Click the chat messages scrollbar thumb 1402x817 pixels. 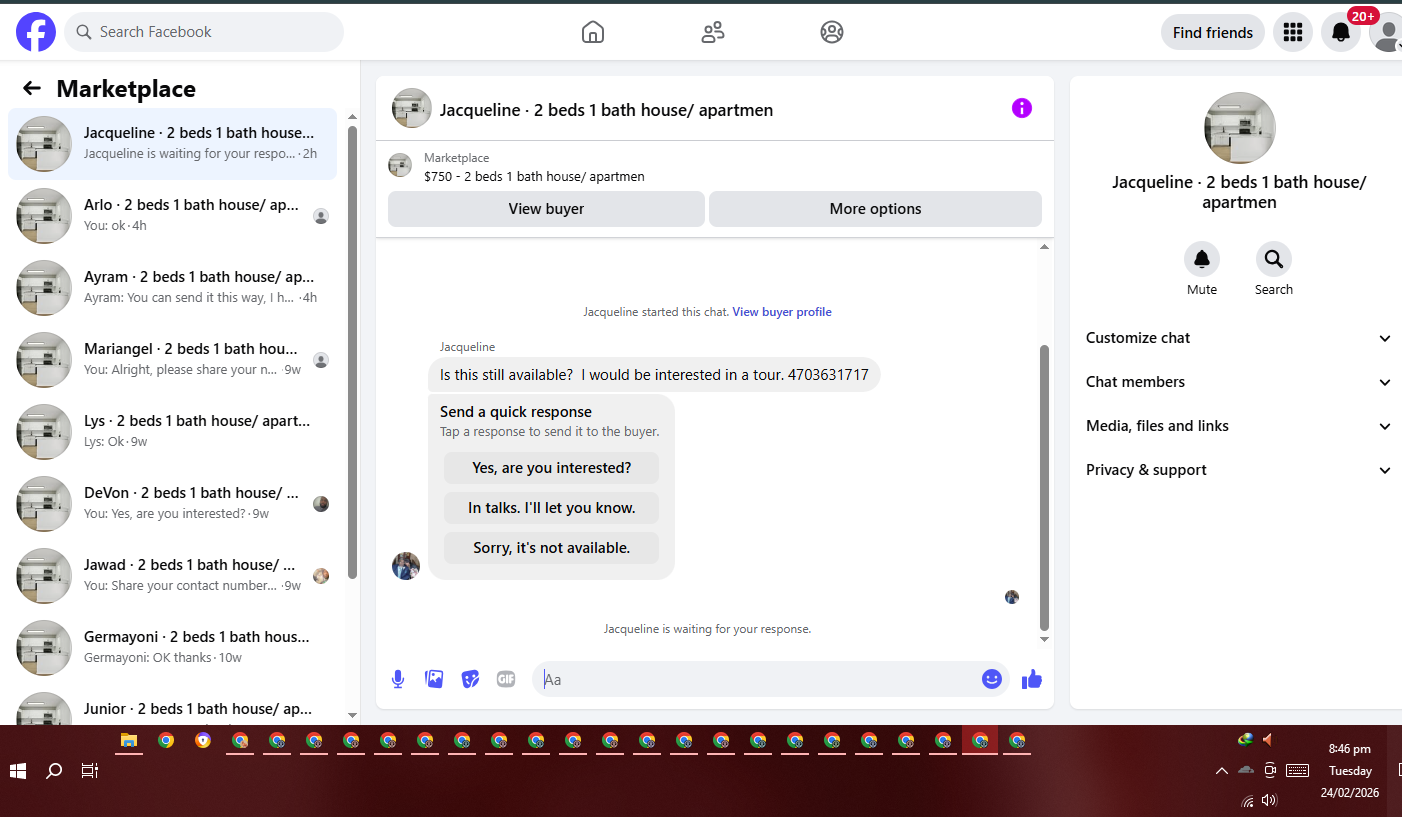[x=1045, y=487]
